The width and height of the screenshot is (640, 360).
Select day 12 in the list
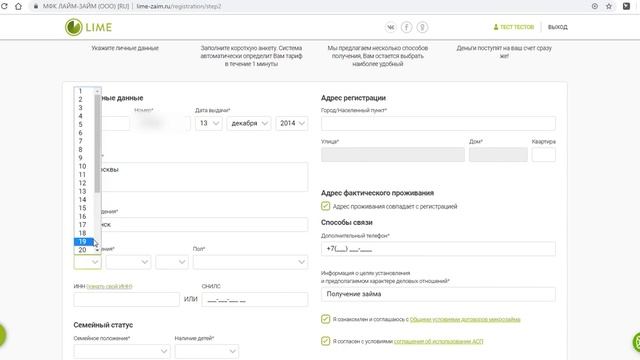84,183
